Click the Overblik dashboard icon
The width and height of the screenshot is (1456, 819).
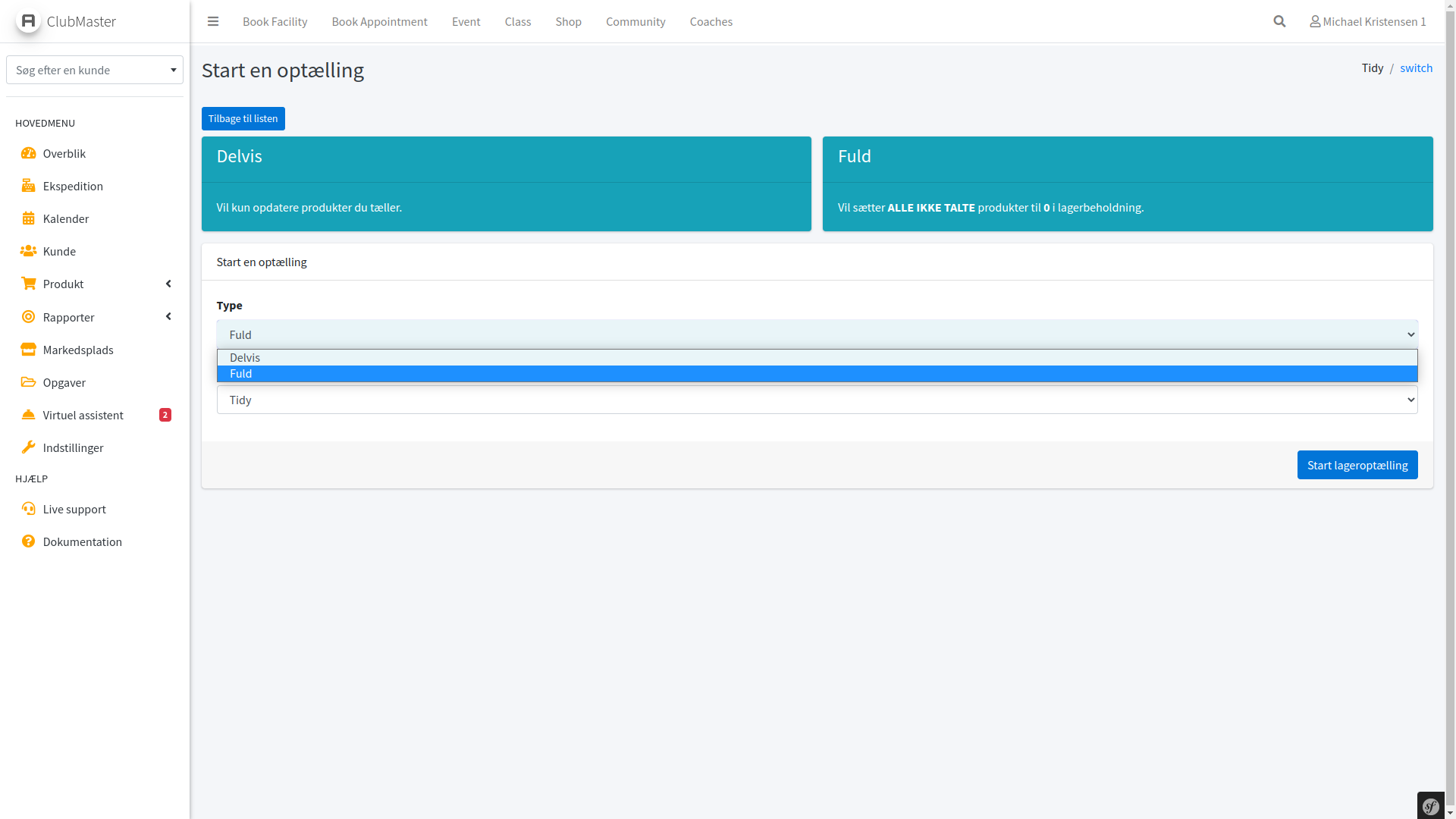pos(28,153)
